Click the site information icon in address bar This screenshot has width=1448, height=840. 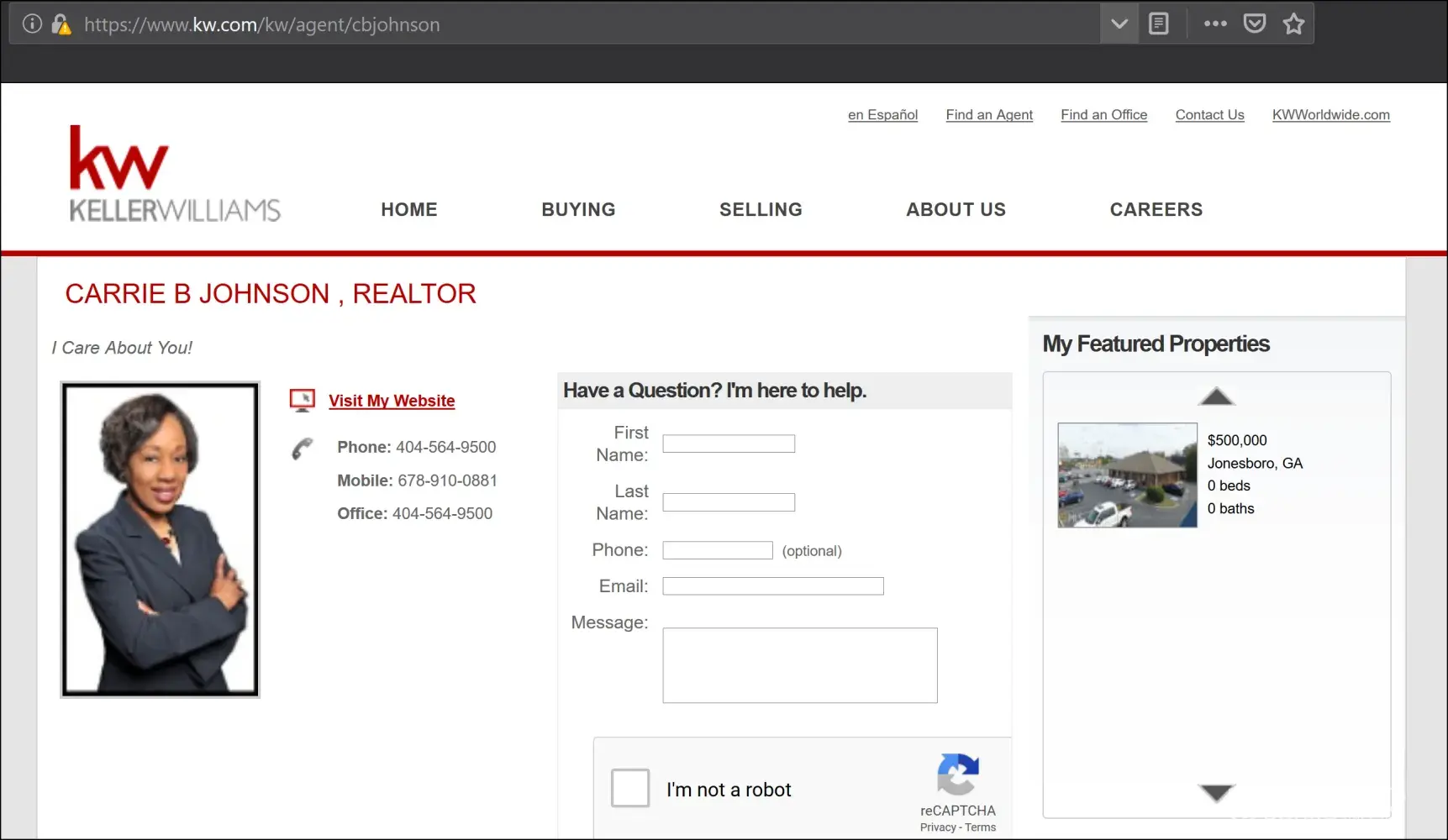(x=32, y=24)
